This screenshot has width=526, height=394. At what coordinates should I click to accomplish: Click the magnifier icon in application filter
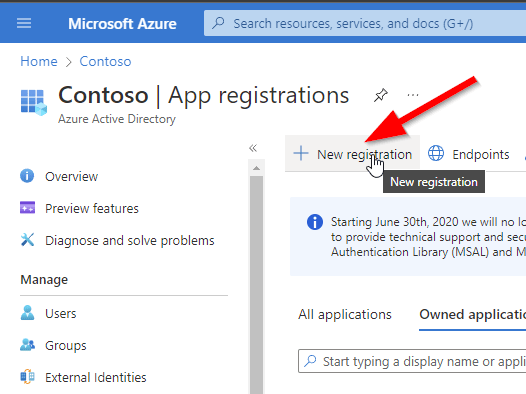pyautogui.click(x=310, y=361)
